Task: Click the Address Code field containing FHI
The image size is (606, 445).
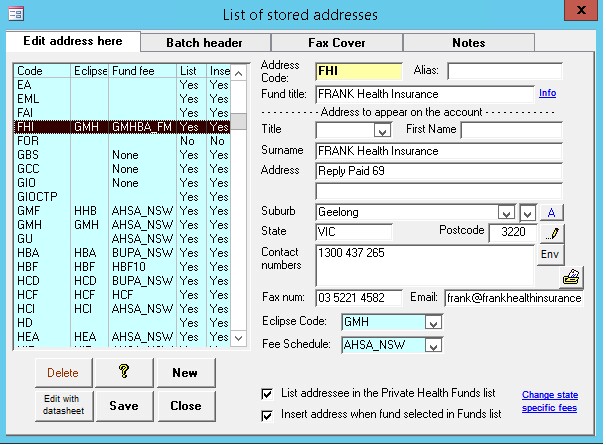Action: click(359, 72)
